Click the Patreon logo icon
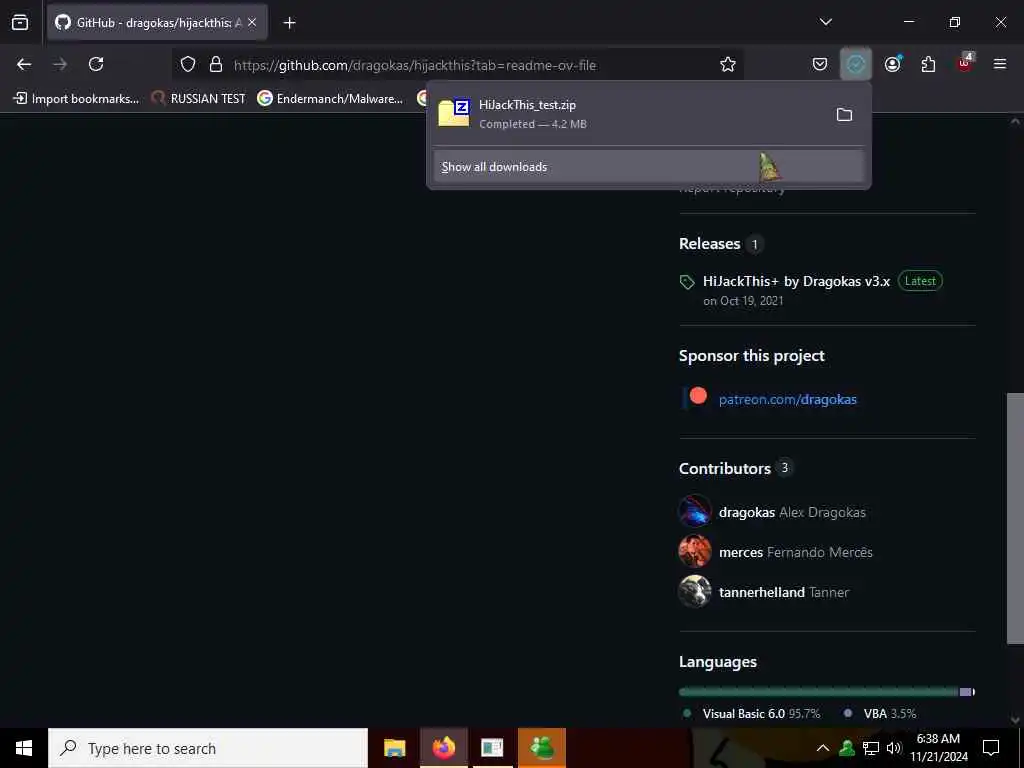The height and width of the screenshot is (768, 1024). pos(697,396)
